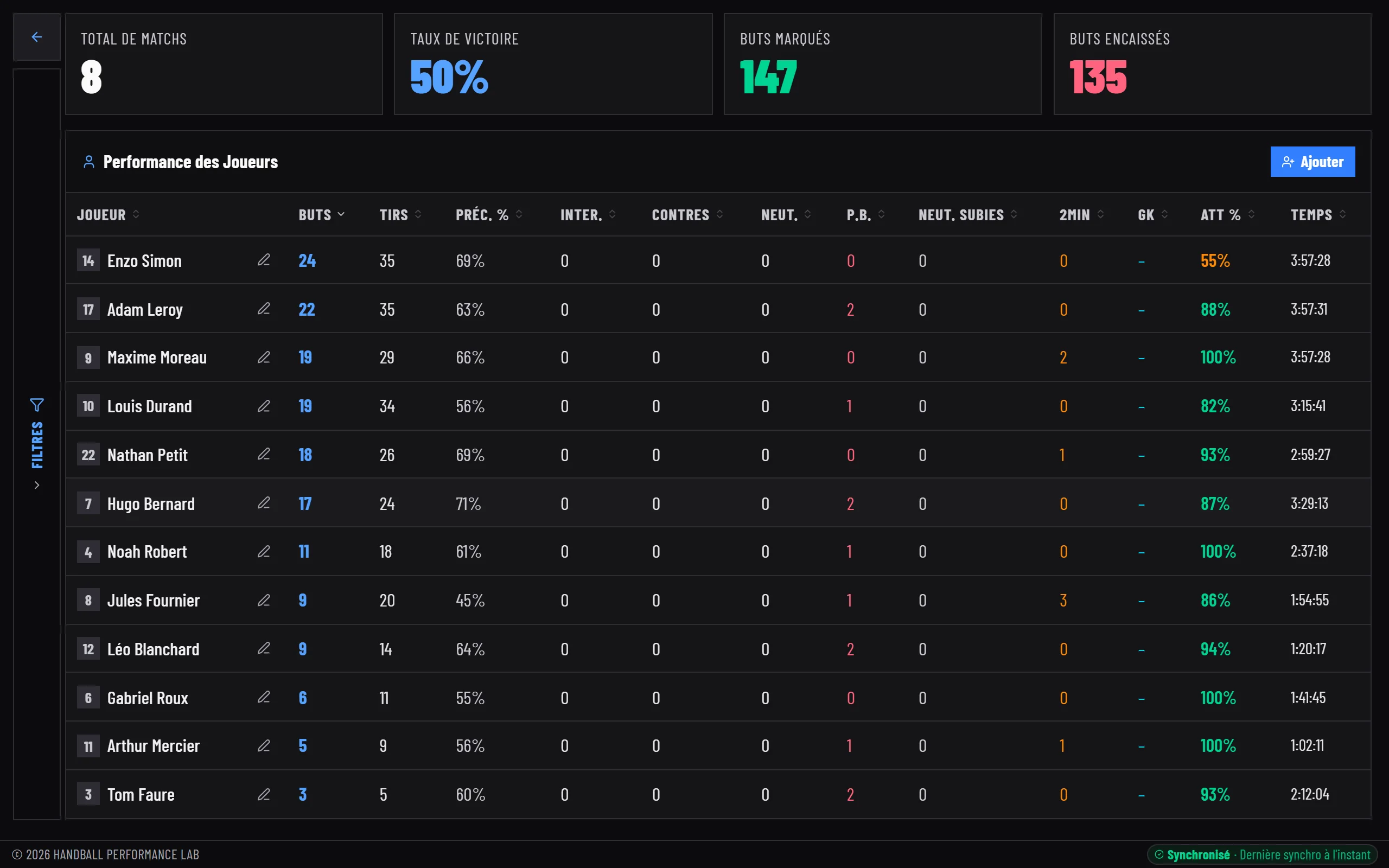Sort by NEUT. SUBIES column header
Viewport: 1389px width, 868px height.
[x=969, y=215]
